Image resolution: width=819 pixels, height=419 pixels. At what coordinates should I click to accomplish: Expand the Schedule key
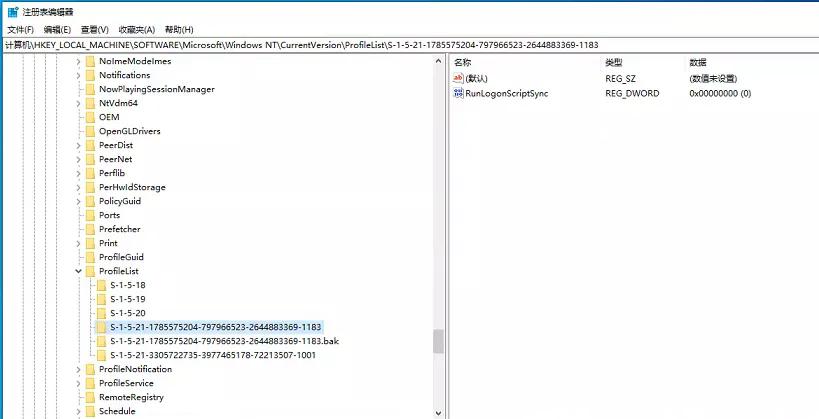pyautogui.click(x=78, y=411)
